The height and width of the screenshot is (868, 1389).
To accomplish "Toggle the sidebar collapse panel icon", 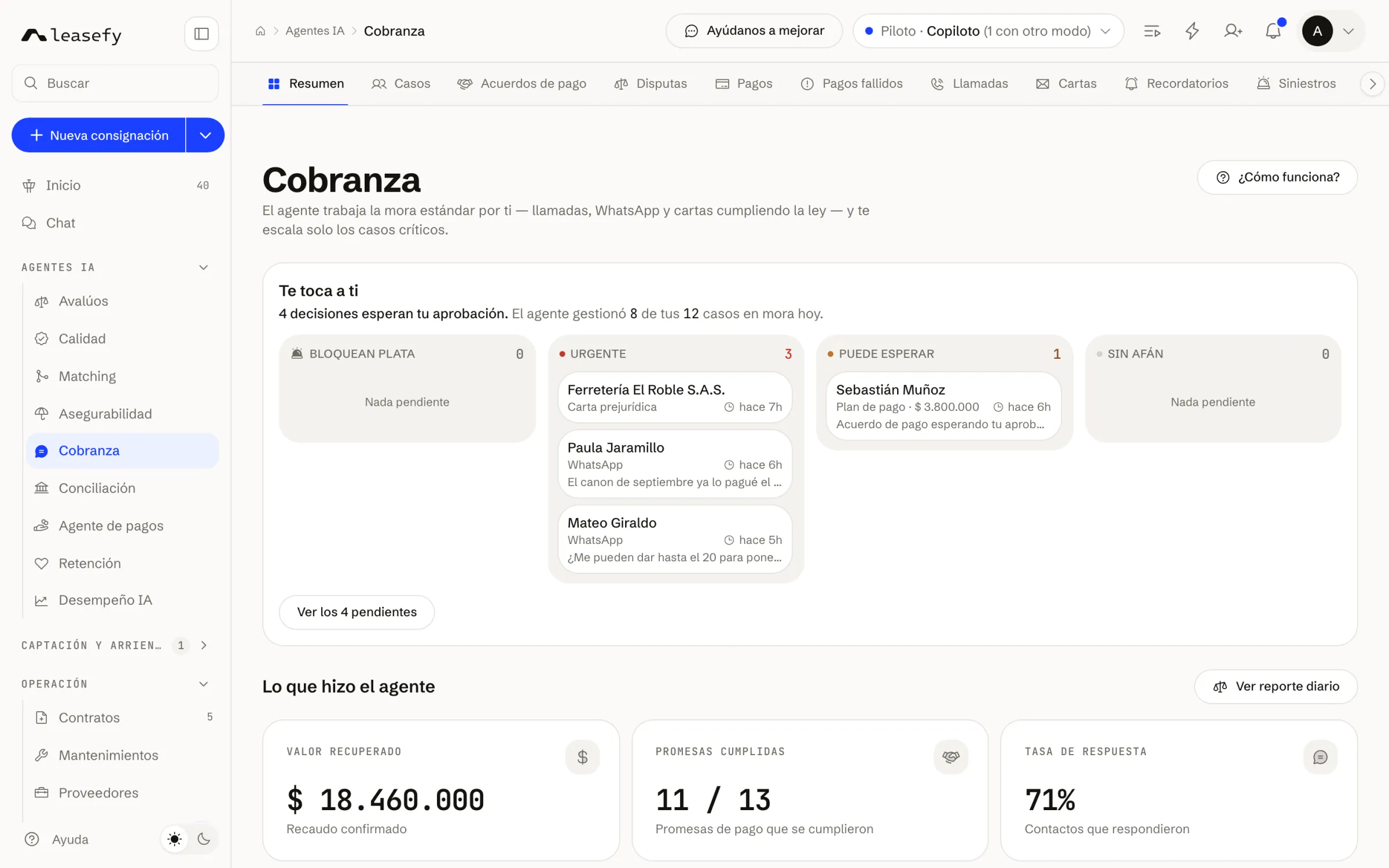I will [201, 34].
